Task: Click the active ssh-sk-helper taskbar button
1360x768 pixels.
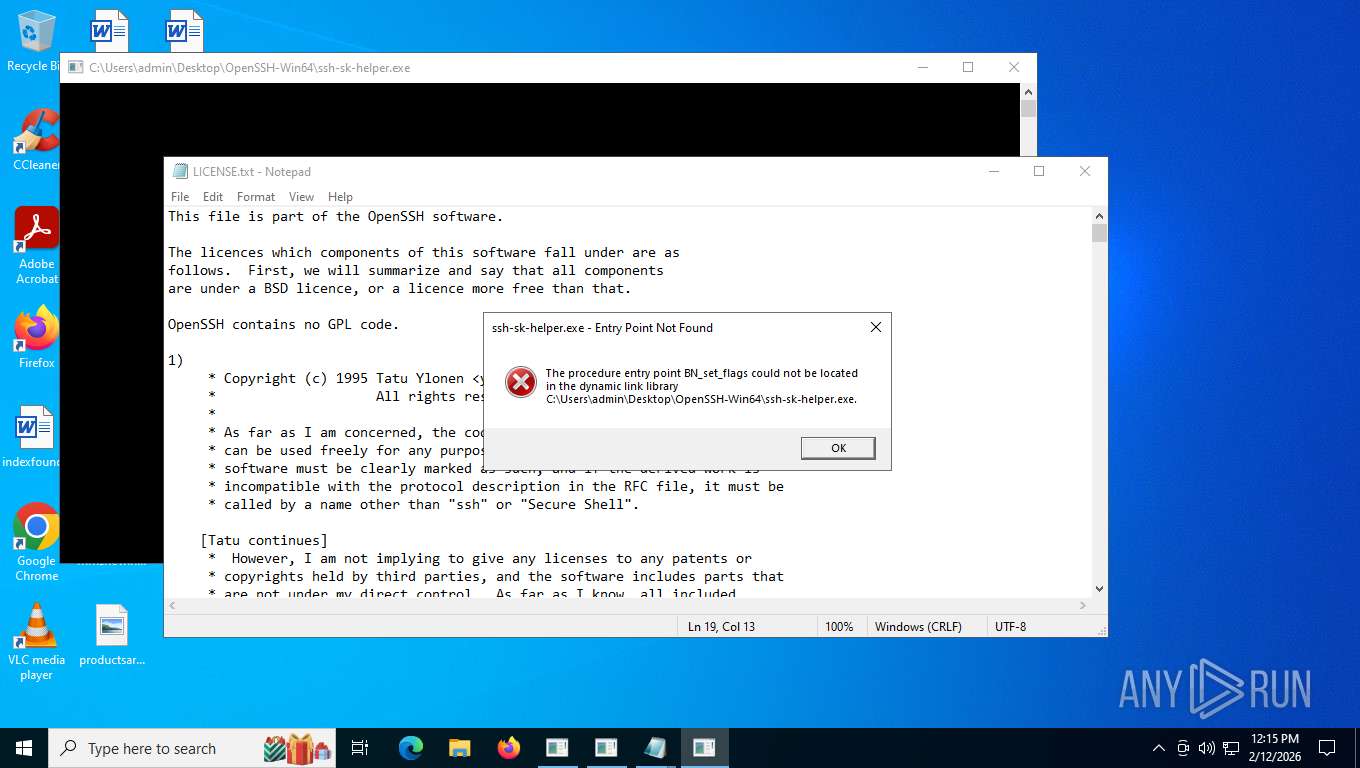Action: [x=704, y=748]
